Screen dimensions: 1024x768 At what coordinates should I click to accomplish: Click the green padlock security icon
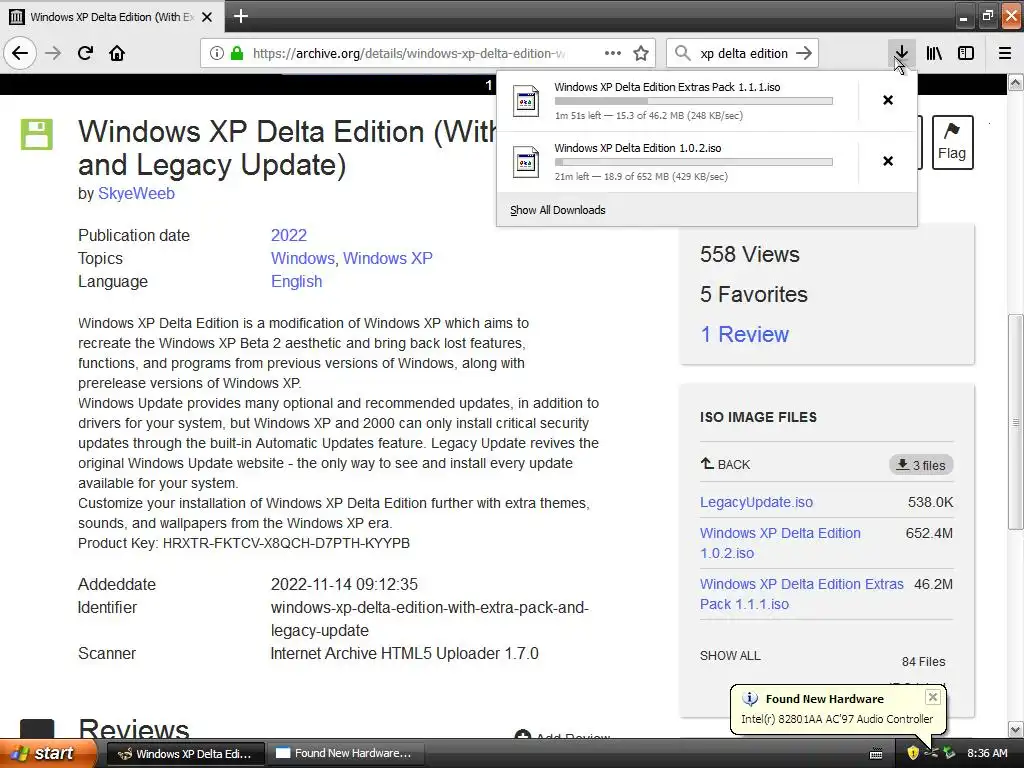tap(237, 53)
